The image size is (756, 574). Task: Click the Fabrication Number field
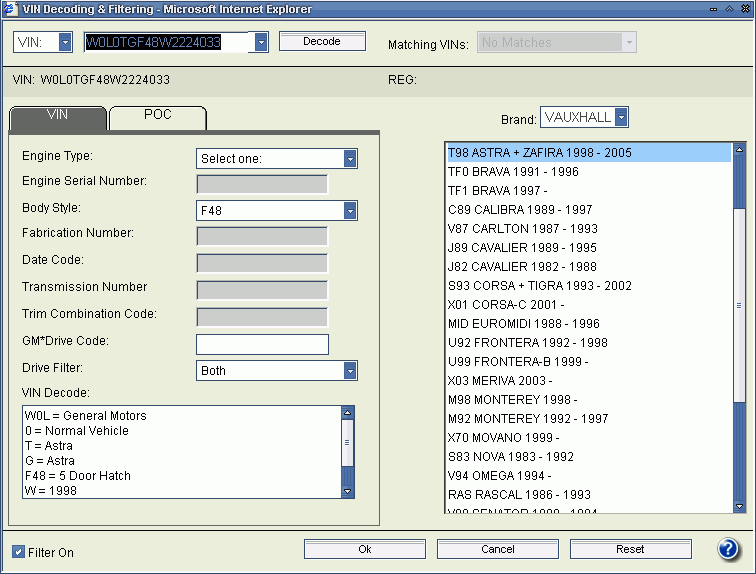point(262,236)
